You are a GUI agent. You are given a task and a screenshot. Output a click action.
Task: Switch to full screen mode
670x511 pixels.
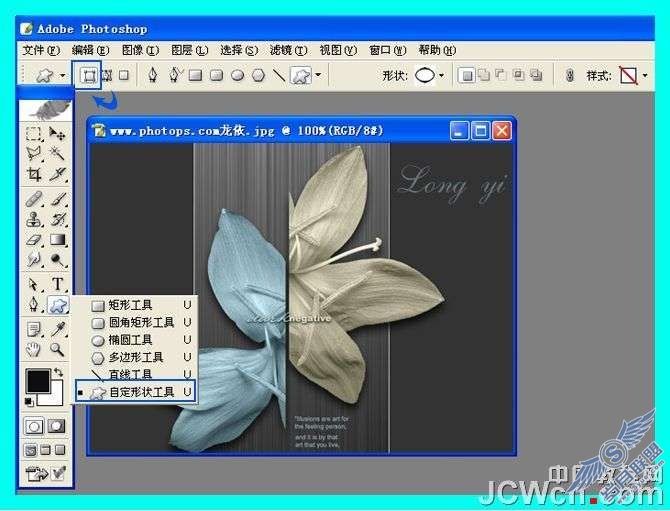[x=60, y=450]
